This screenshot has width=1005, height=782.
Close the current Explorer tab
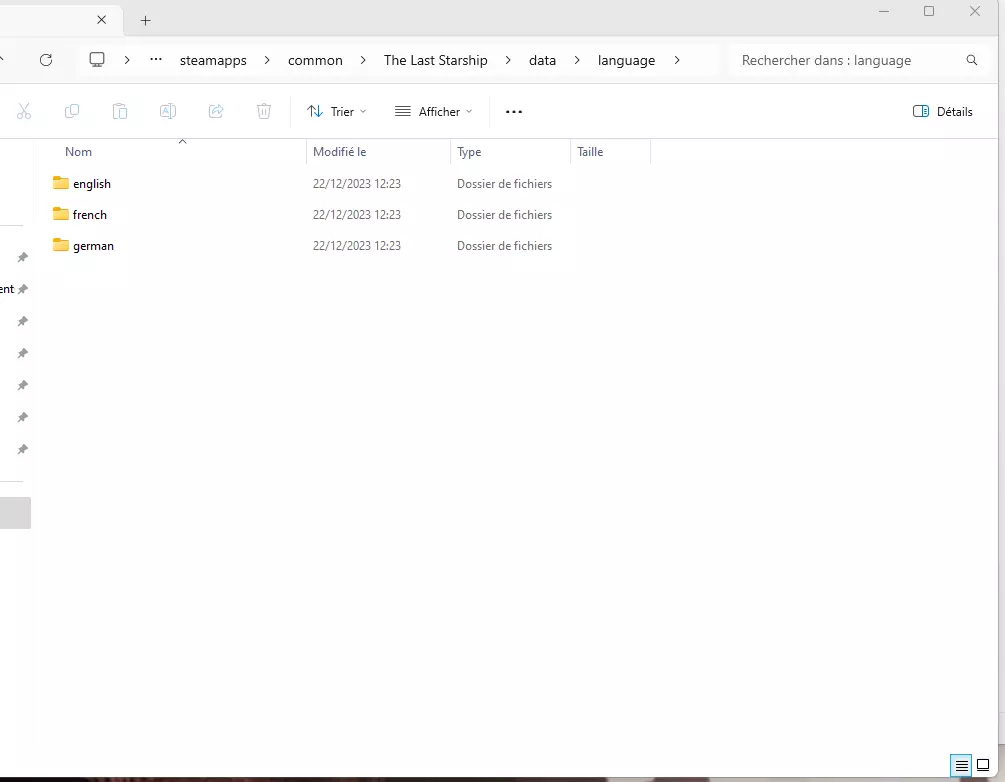101,20
